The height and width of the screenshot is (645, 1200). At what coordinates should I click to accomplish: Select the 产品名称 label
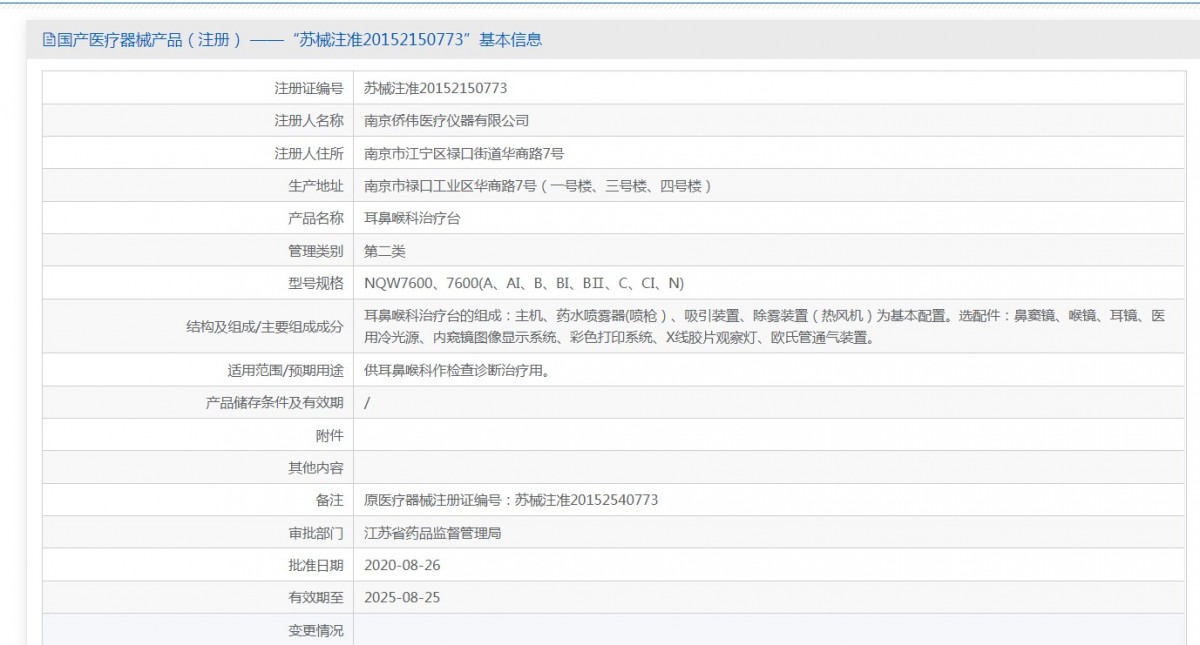point(316,218)
